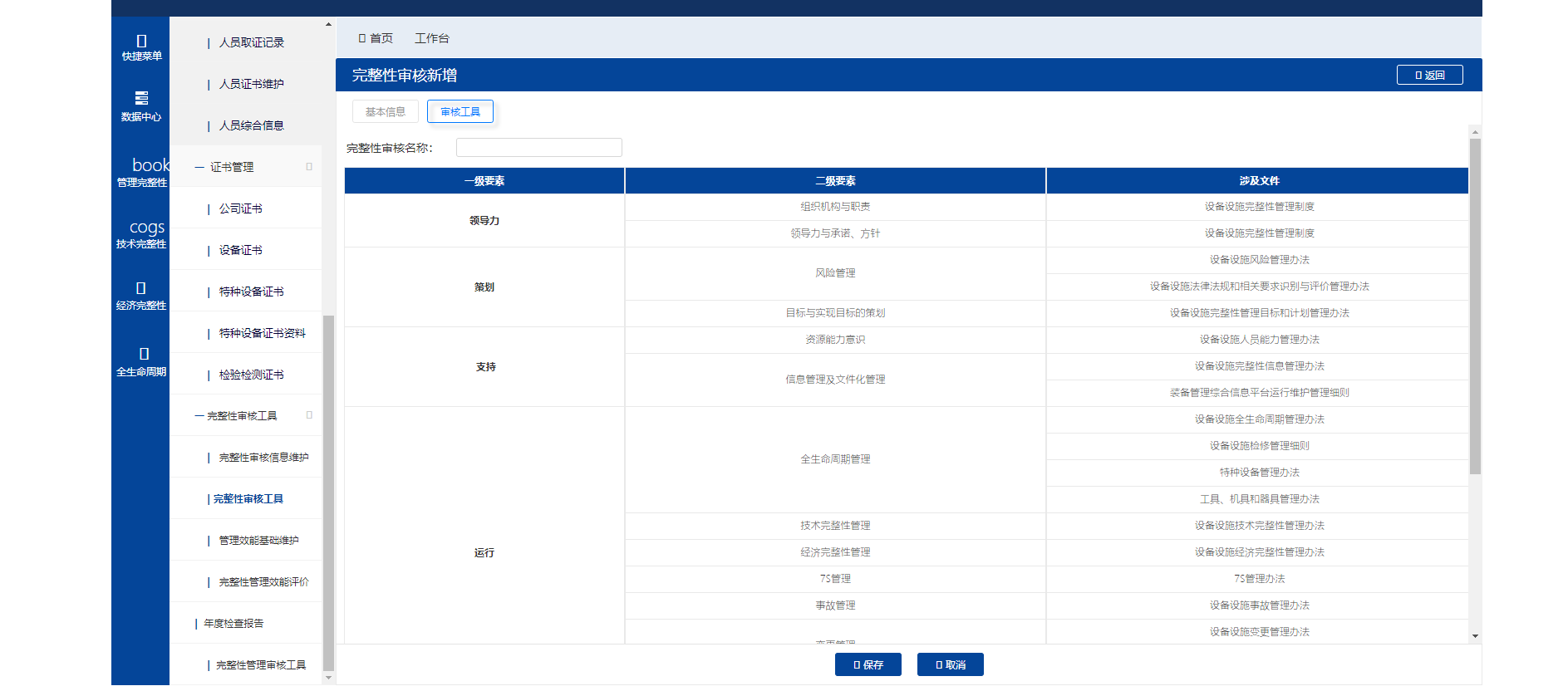Open the 经济完整性 sidebar item
1568x691 pixels.
pos(141,296)
